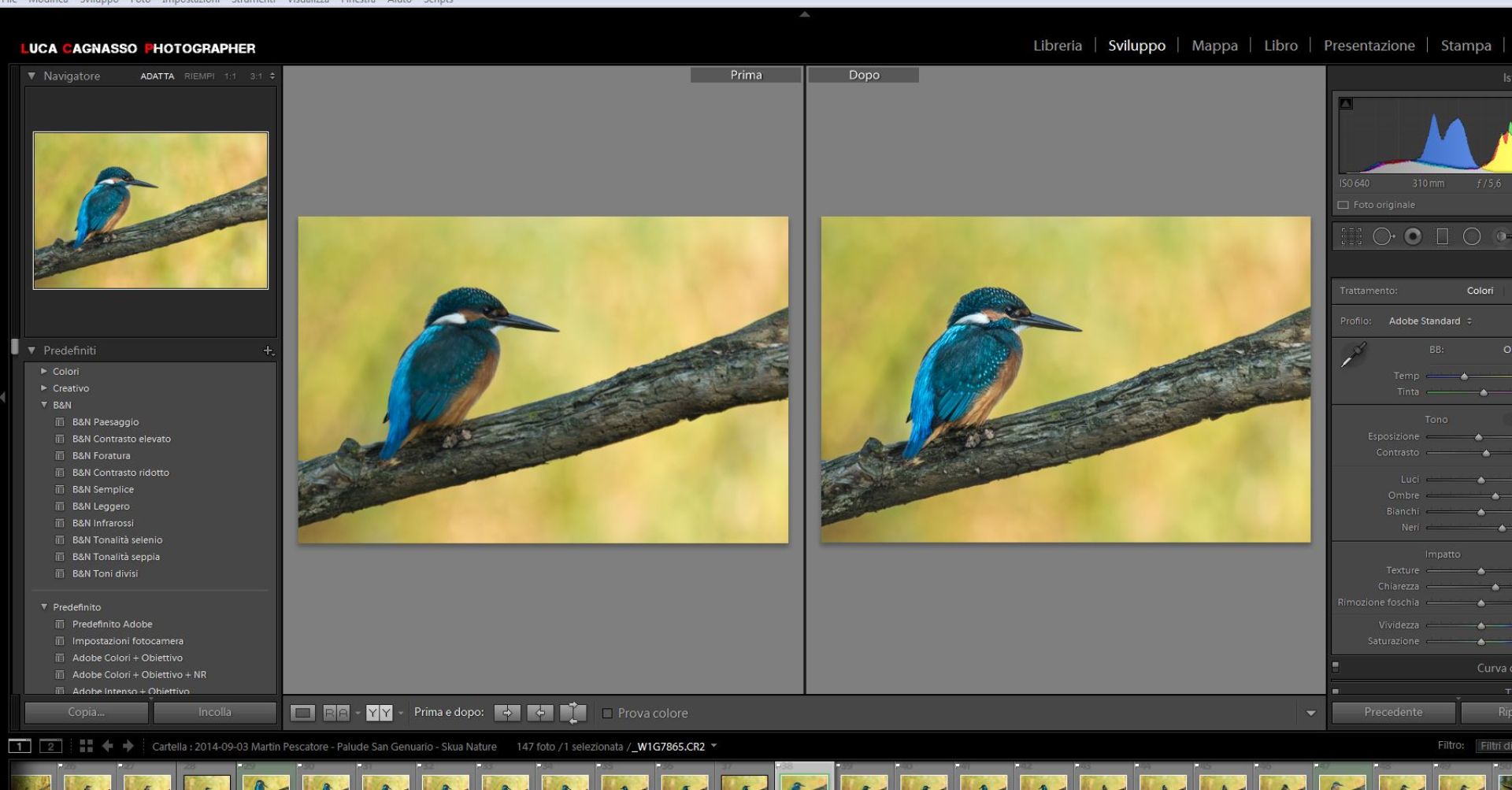This screenshot has width=1512, height=790.
Task: Enable the Prova colore checkbox
Action: [x=607, y=714]
